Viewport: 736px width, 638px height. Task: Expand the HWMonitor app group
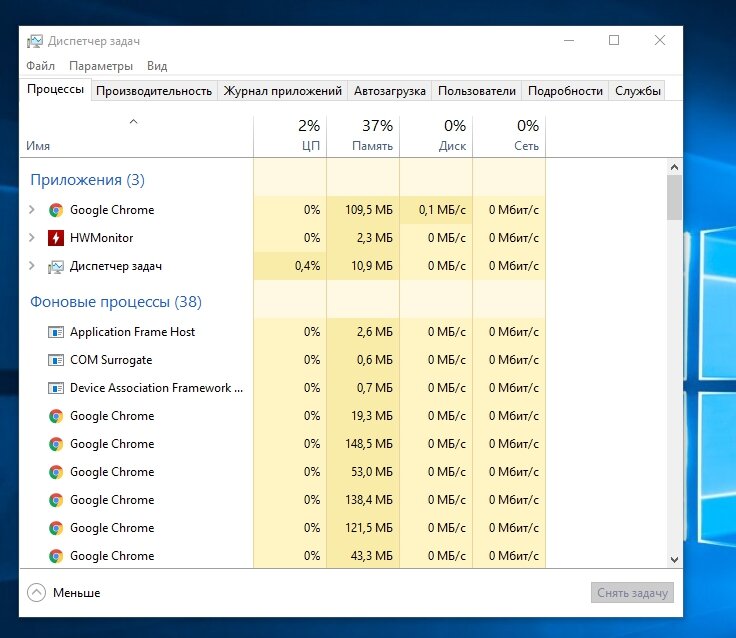tap(31, 238)
